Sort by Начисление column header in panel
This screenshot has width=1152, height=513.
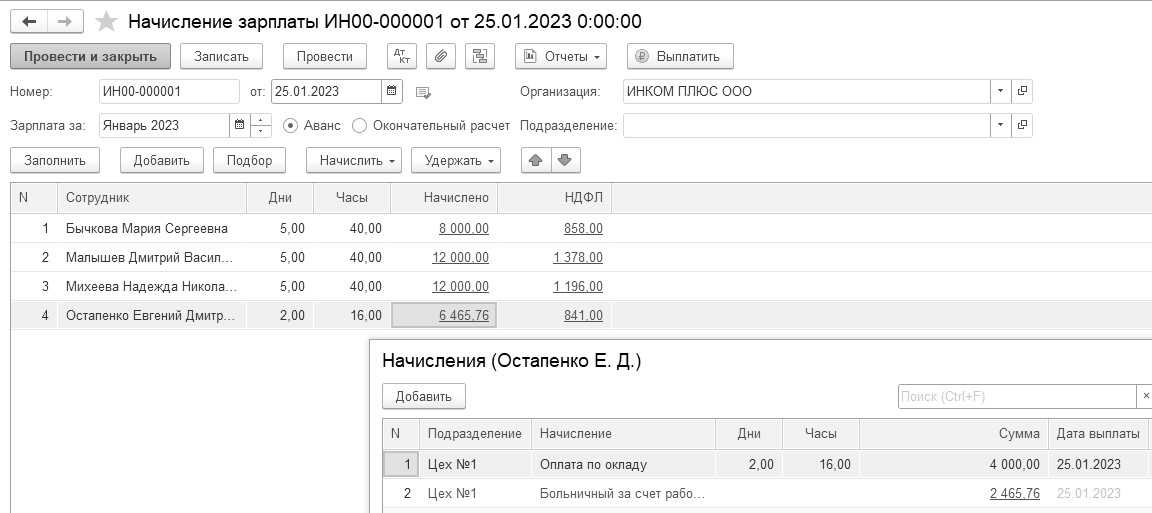point(623,434)
